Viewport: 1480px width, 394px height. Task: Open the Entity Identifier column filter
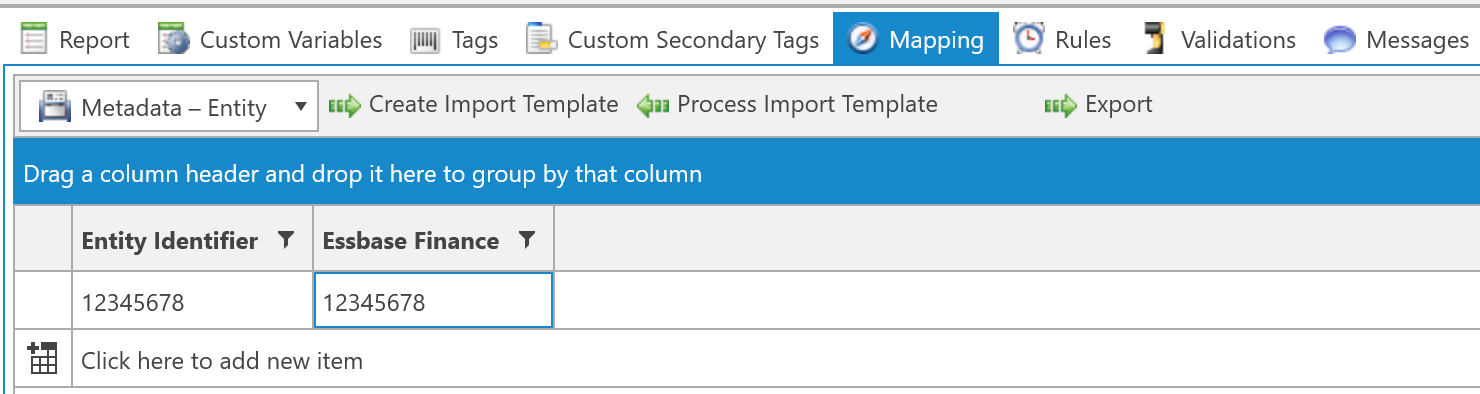click(286, 240)
